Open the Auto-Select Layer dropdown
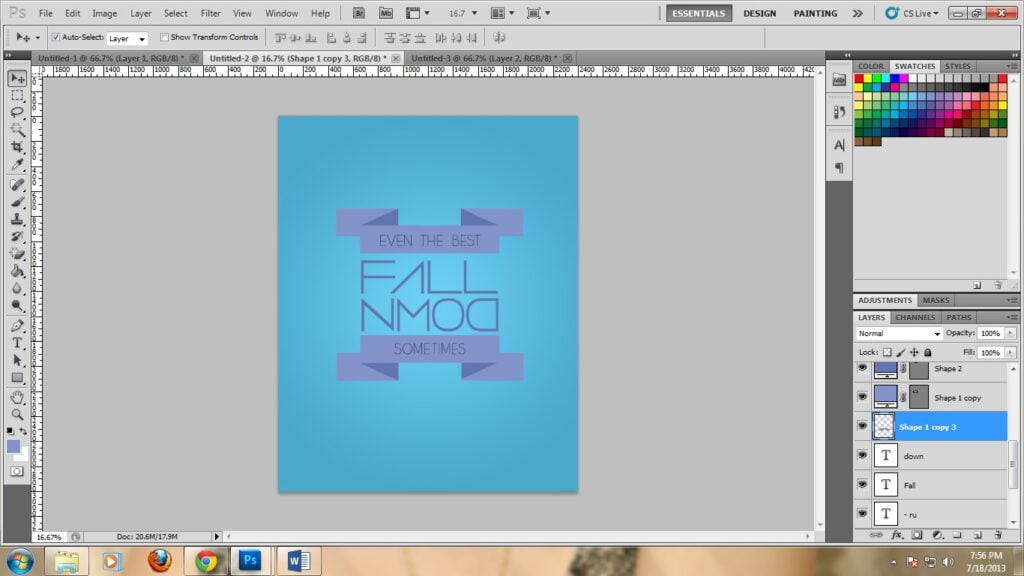The height and width of the screenshot is (576, 1024). 140,37
